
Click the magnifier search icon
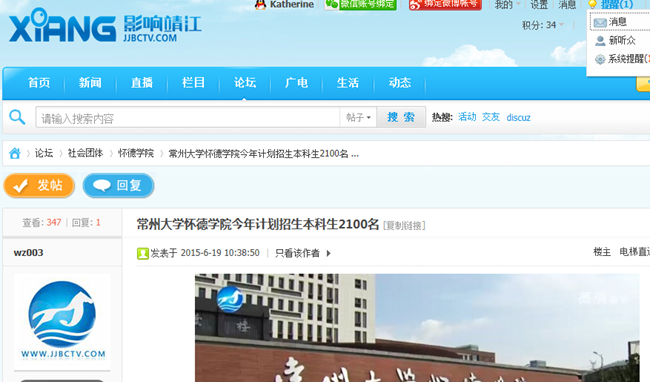tap(17, 117)
